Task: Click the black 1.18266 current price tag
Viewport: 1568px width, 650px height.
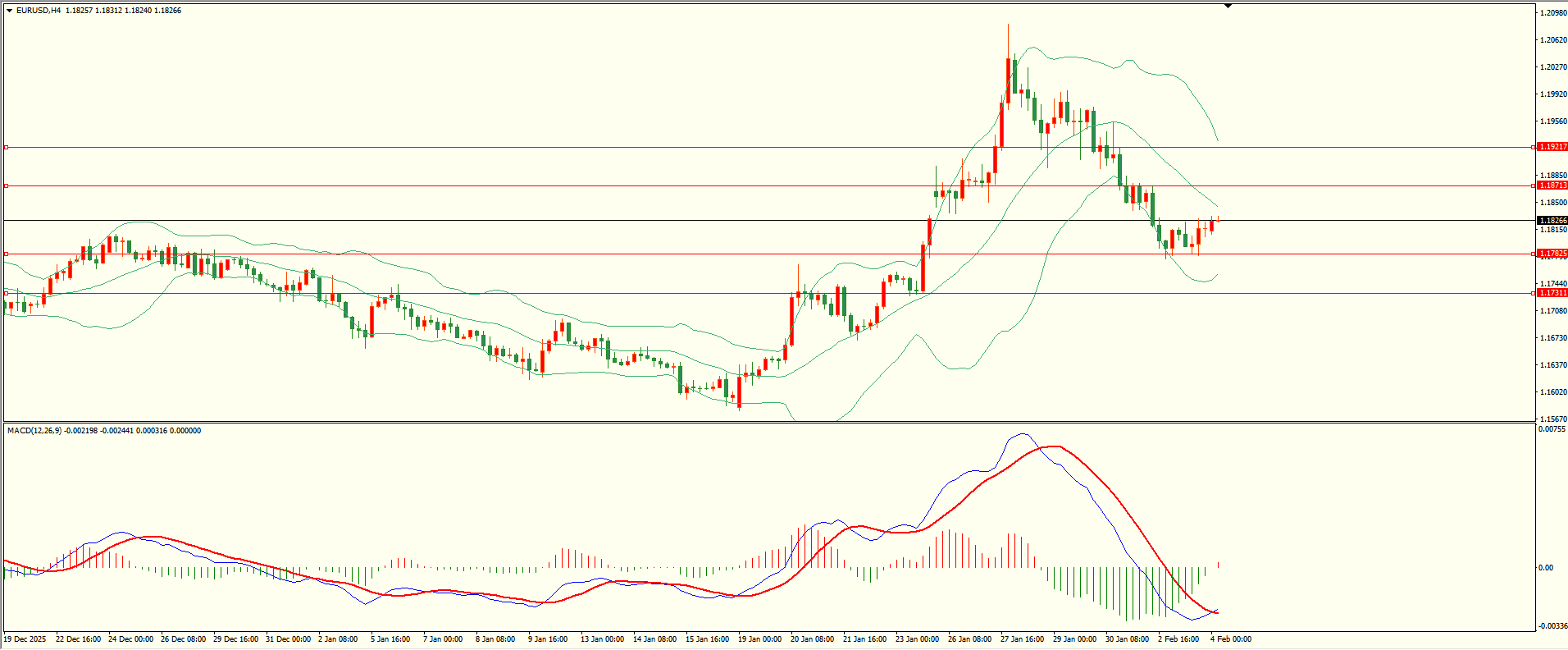Action: coord(1552,221)
